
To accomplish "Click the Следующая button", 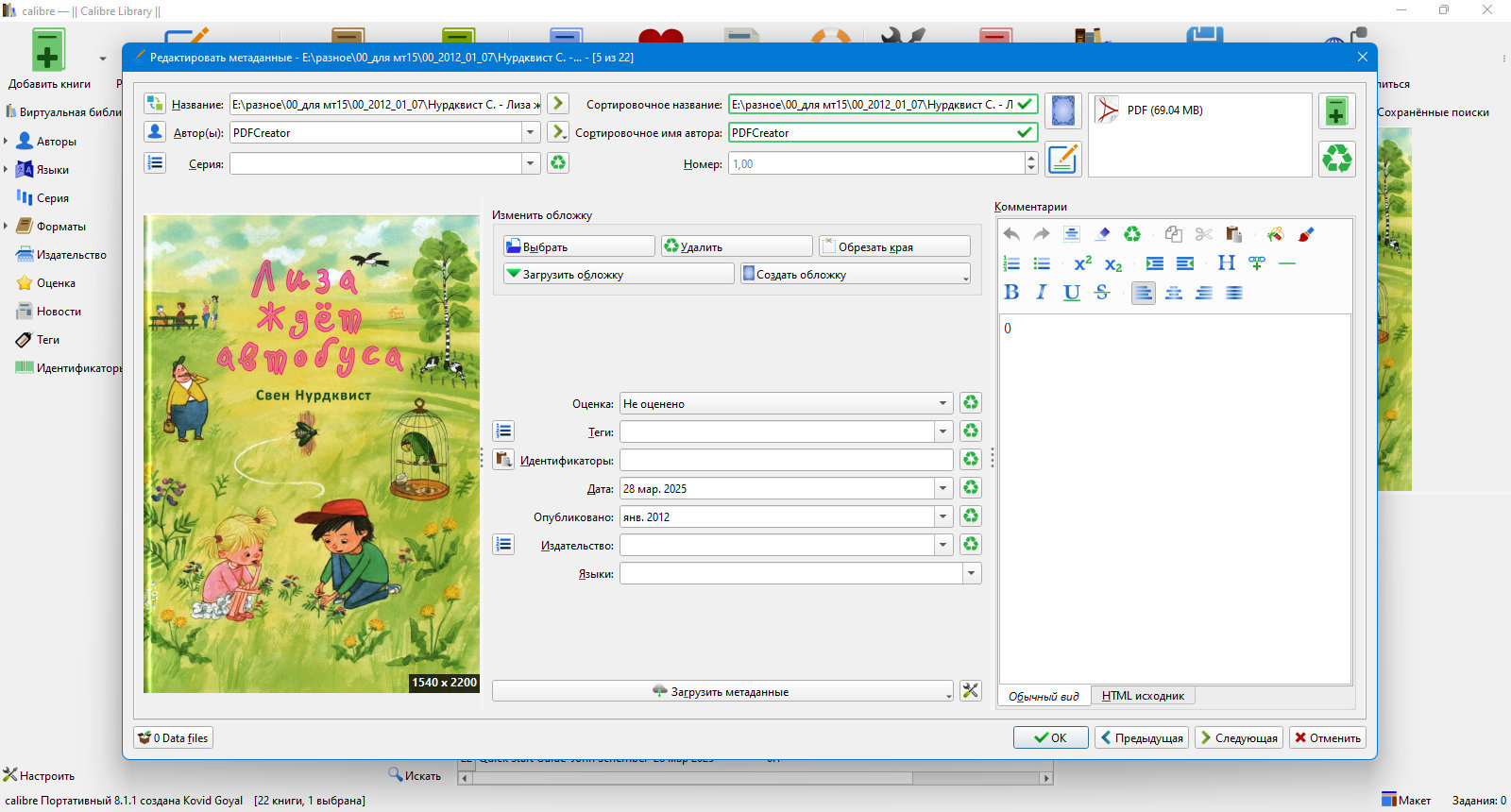I will [x=1237, y=737].
